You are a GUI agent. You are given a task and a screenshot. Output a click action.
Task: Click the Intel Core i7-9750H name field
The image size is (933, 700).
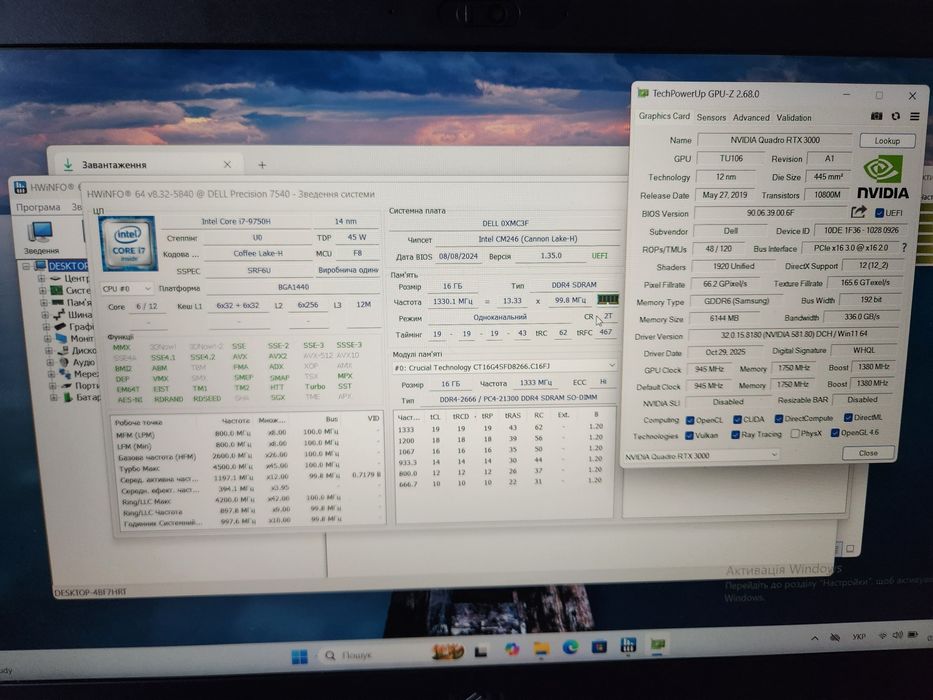tap(236, 221)
